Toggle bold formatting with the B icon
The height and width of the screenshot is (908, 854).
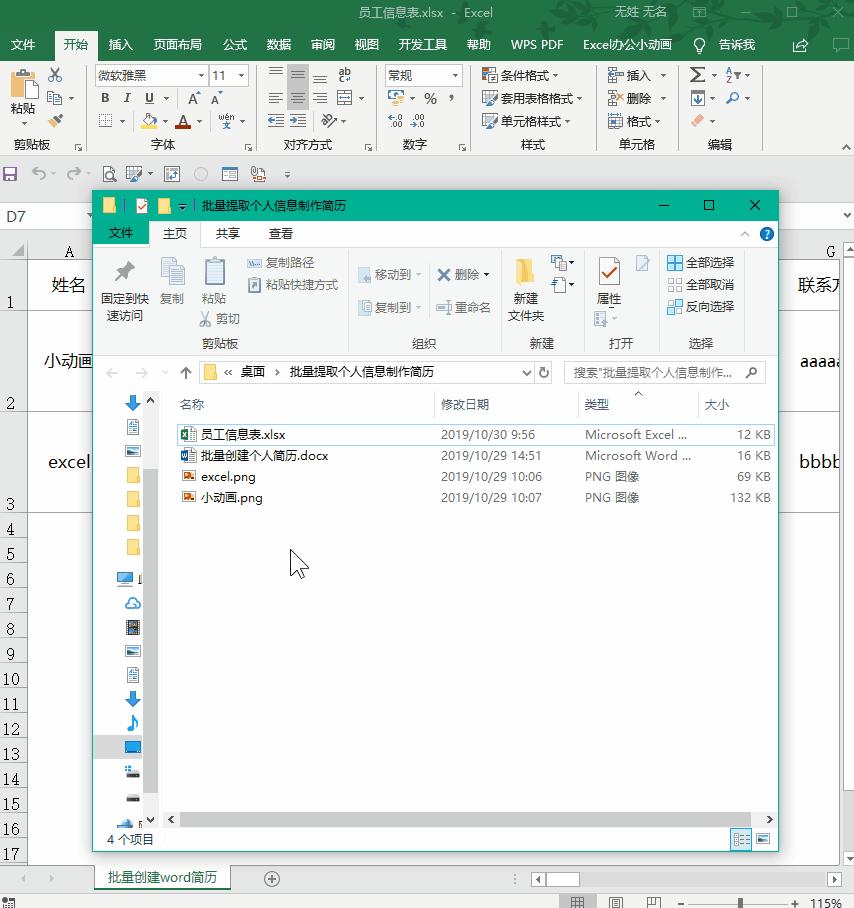coord(104,99)
